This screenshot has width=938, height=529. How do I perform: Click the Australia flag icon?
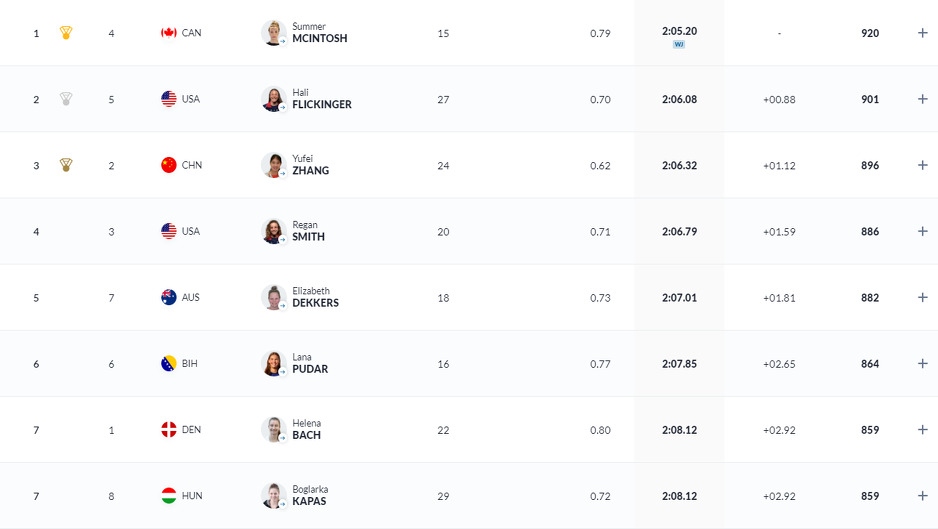click(169, 297)
